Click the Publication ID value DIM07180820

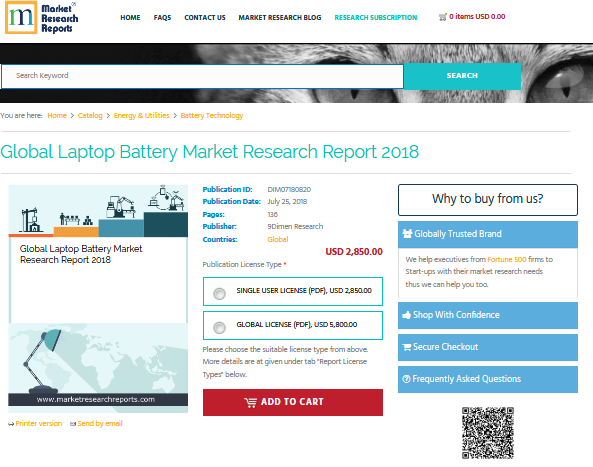coord(289,189)
